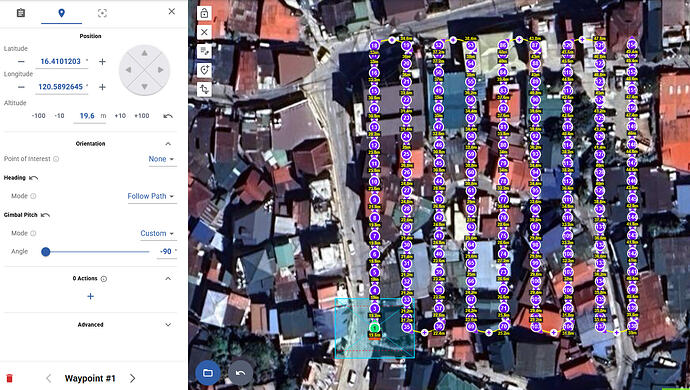Image resolution: width=690 pixels, height=390 pixels.
Task: Undo the last map edit
Action: [x=240, y=373]
